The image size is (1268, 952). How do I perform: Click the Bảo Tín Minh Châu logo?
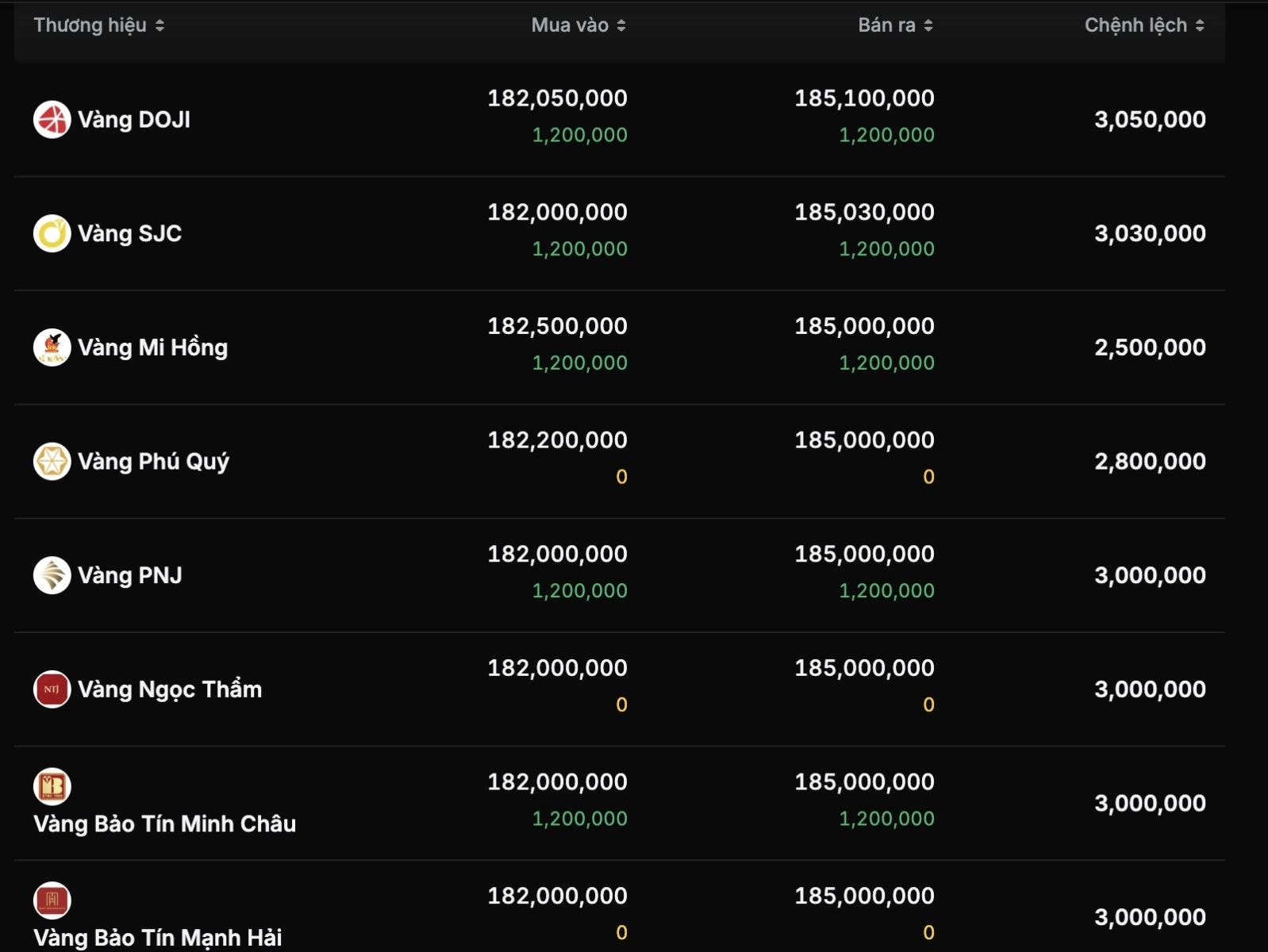tap(52, 786)
